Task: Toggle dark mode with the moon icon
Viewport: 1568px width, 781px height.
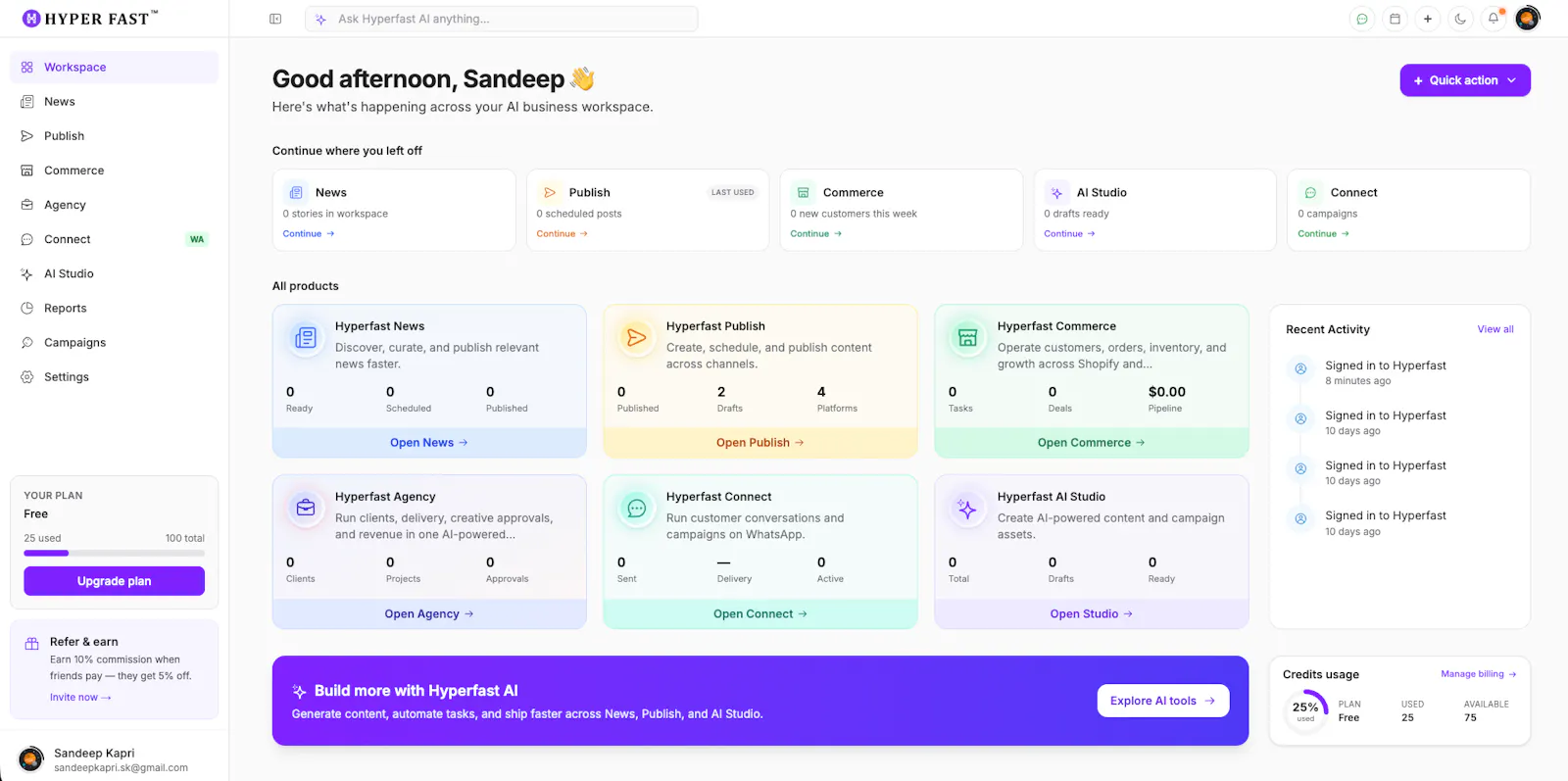Action: click(x=1460, y=19)
